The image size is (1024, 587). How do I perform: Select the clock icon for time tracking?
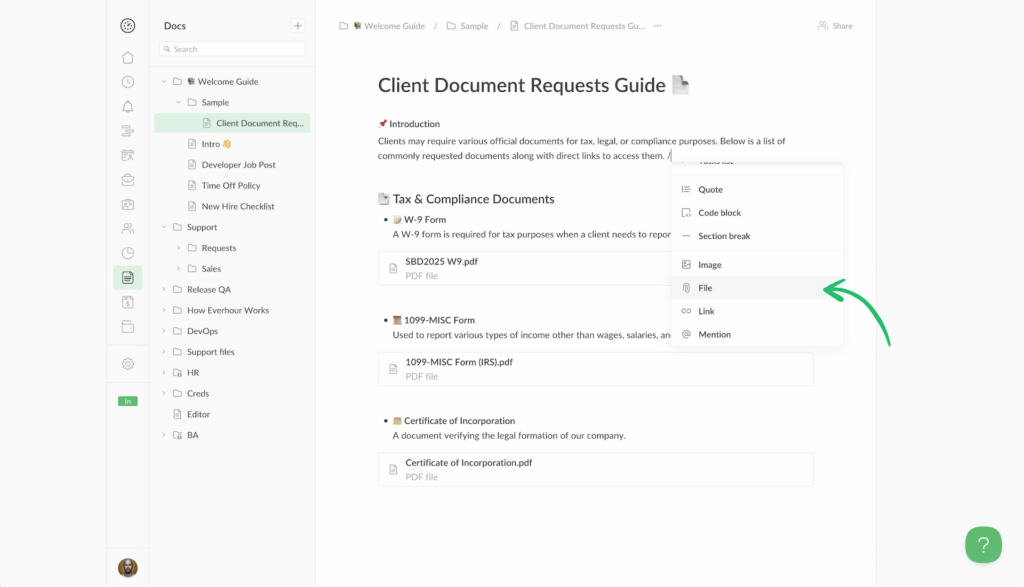[127, 82]
